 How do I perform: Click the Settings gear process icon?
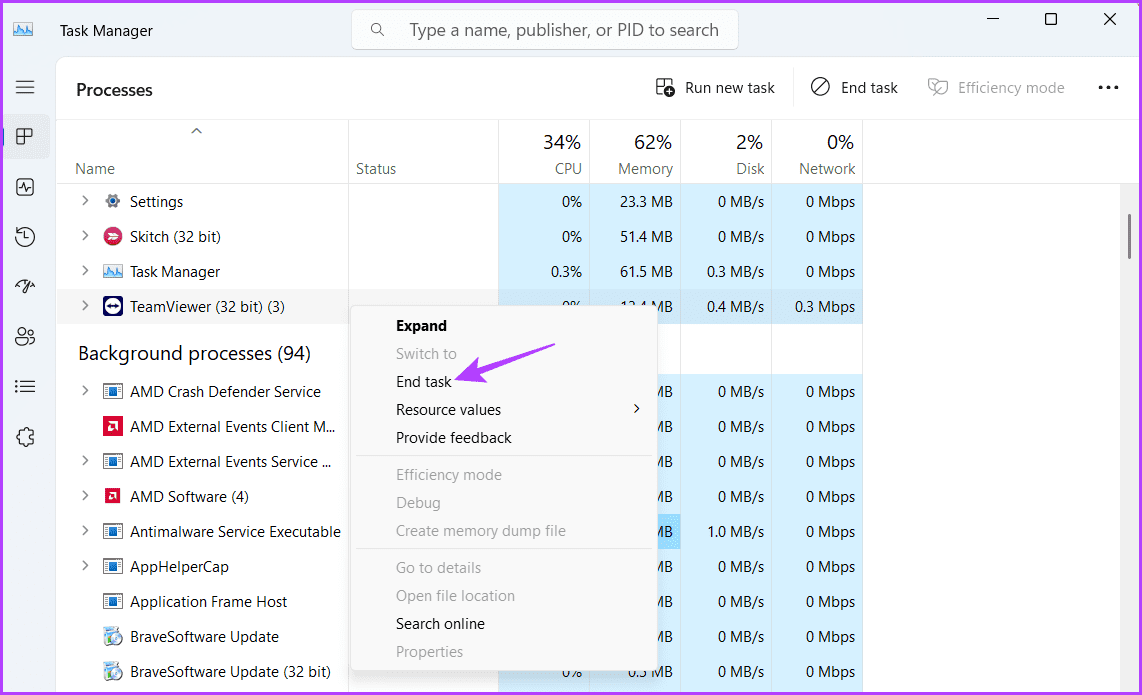pos(113,201)
